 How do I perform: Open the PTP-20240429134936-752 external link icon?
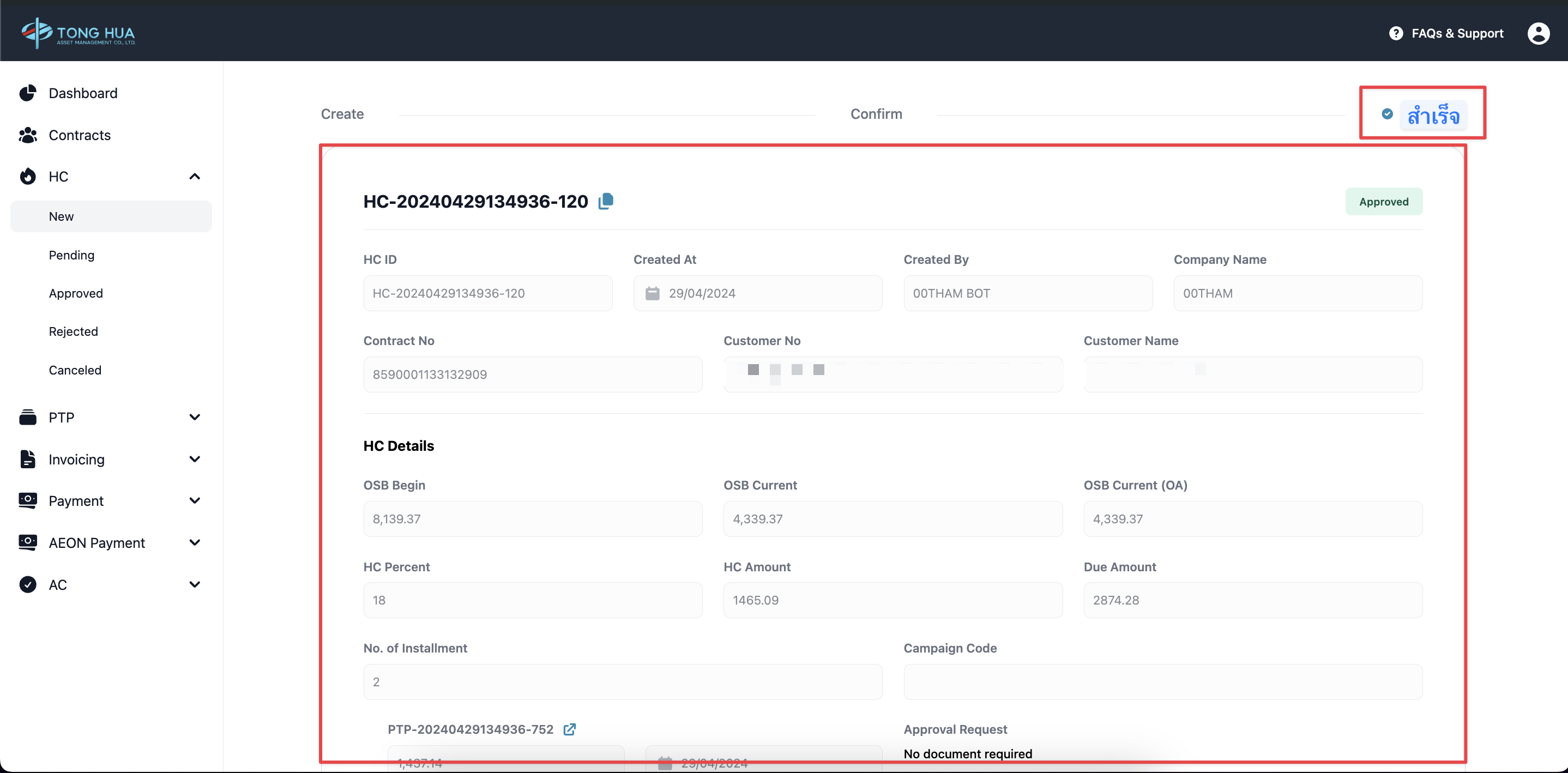pos(569,729)
